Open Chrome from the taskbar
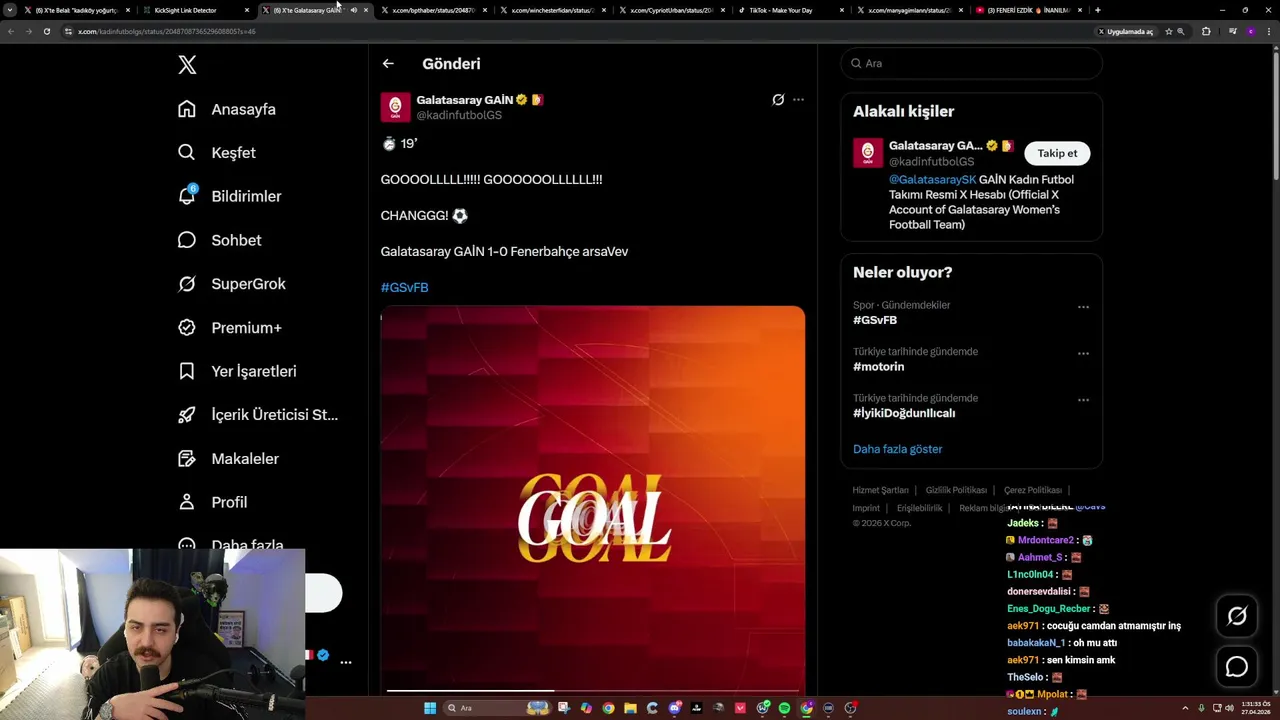Image resolution: width=1280 pixels, height=720 pixels. click(x=608, y=708)
